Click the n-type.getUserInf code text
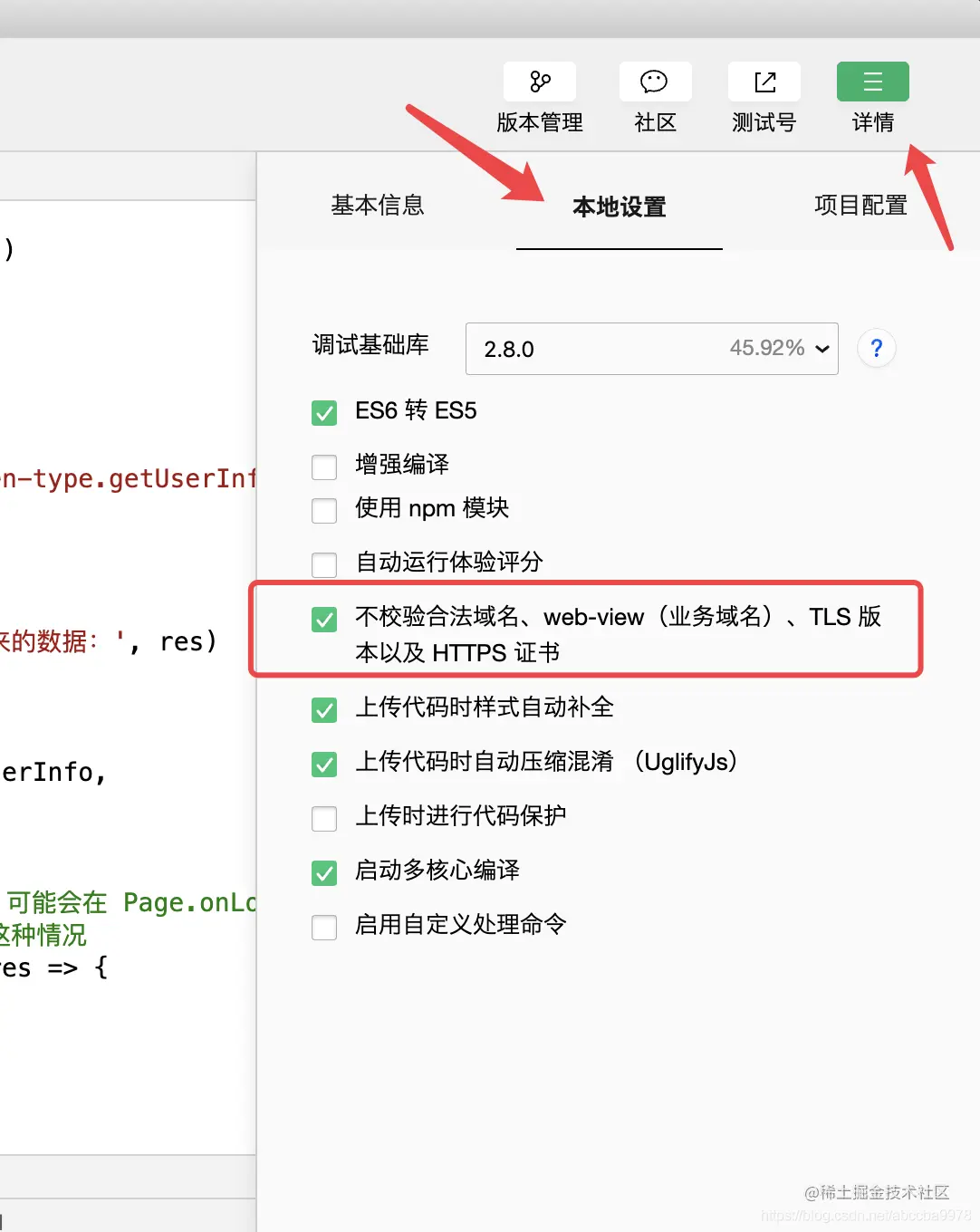This screenshot has width=980, height=1232. coord(129,478)
